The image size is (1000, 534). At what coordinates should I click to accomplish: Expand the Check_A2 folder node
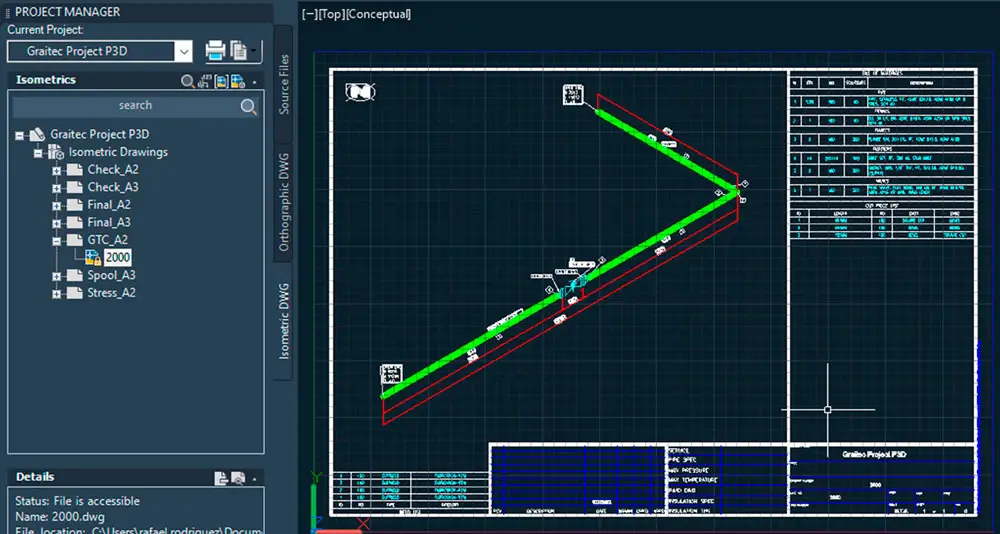click(57, 170)
